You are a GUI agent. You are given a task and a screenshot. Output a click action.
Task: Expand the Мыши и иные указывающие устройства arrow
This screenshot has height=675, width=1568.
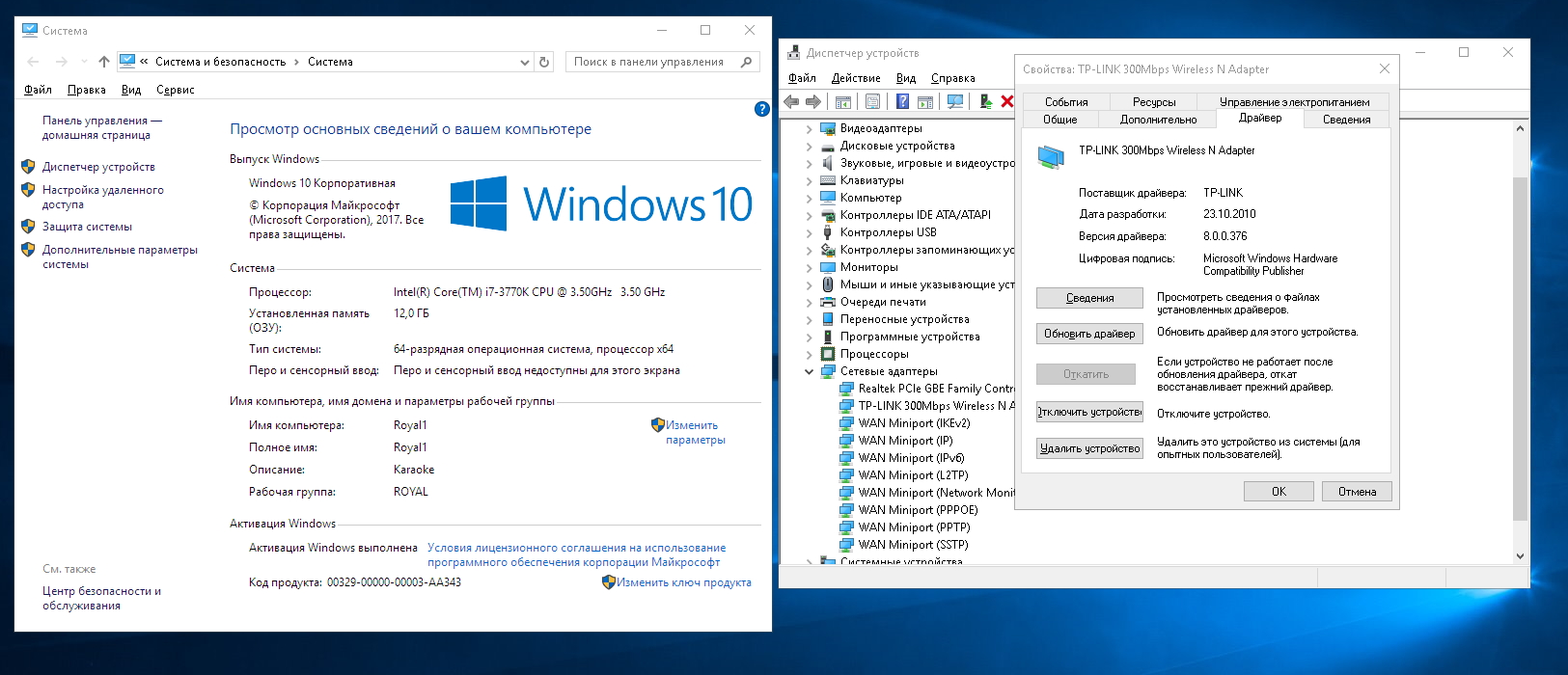click(809, 284)
